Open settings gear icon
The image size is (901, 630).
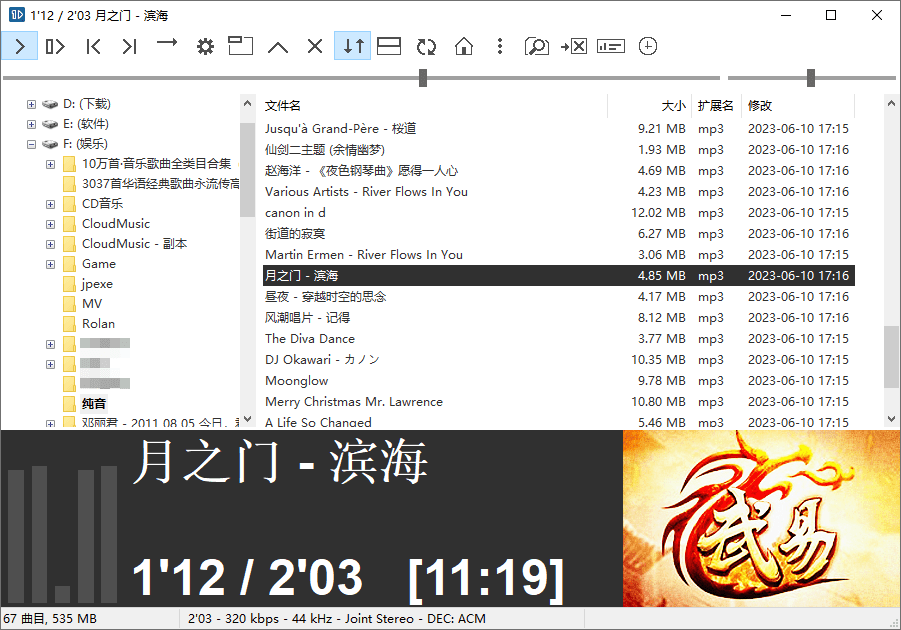(x=205, y=46)
